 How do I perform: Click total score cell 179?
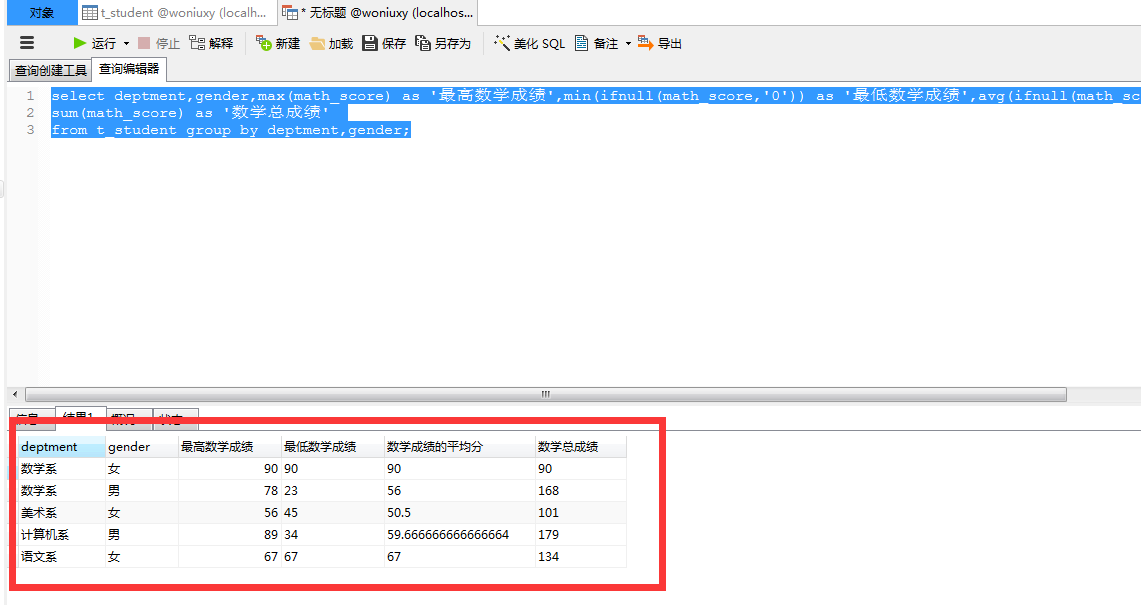[581, 534]
